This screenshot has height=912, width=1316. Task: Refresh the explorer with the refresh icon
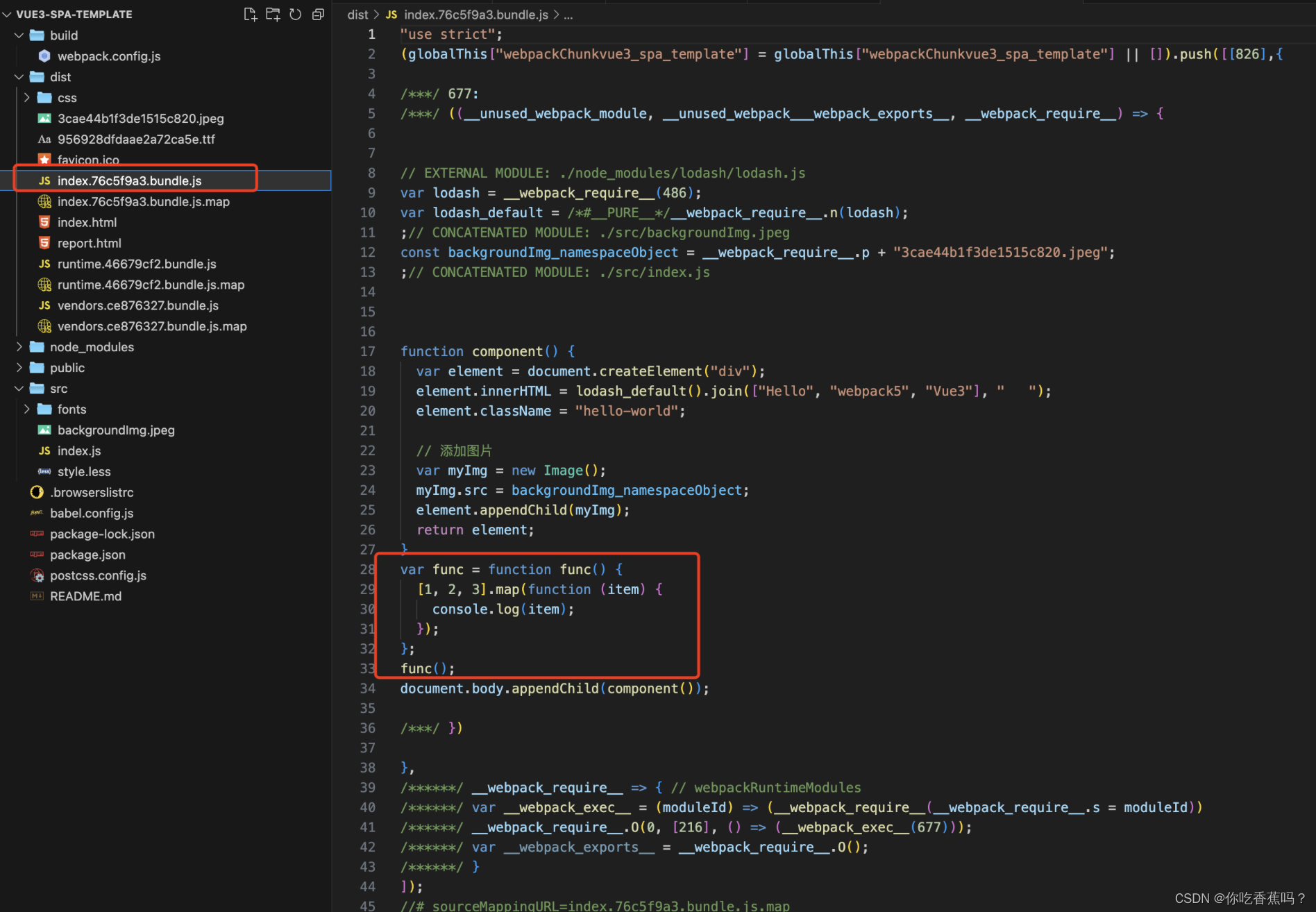[296, 14]
